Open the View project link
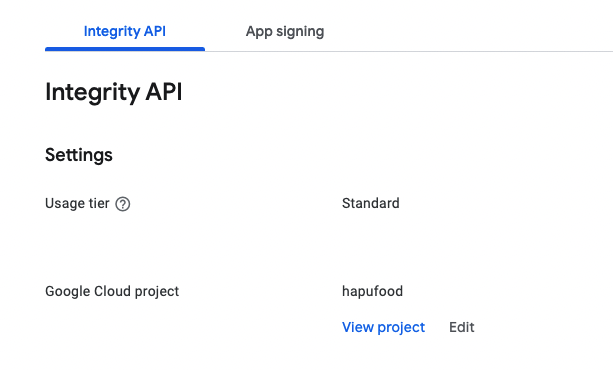 click(383, 327)
